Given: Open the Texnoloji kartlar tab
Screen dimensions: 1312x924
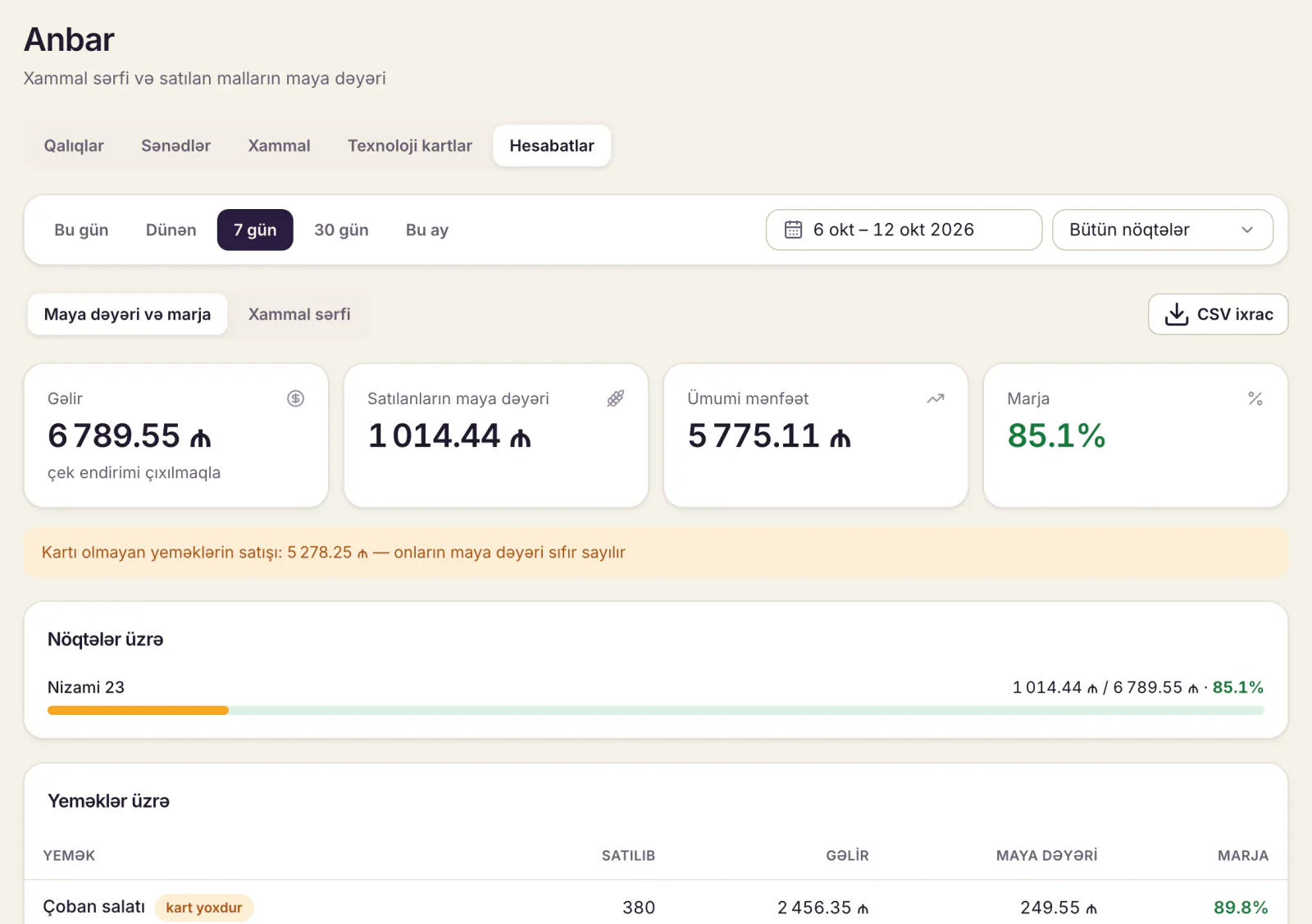Looking at the screenshot, I should (410, 146).
